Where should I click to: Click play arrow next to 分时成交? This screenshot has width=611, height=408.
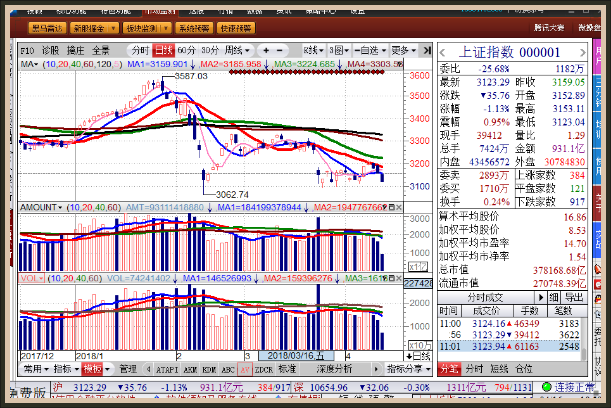point(540,298)
